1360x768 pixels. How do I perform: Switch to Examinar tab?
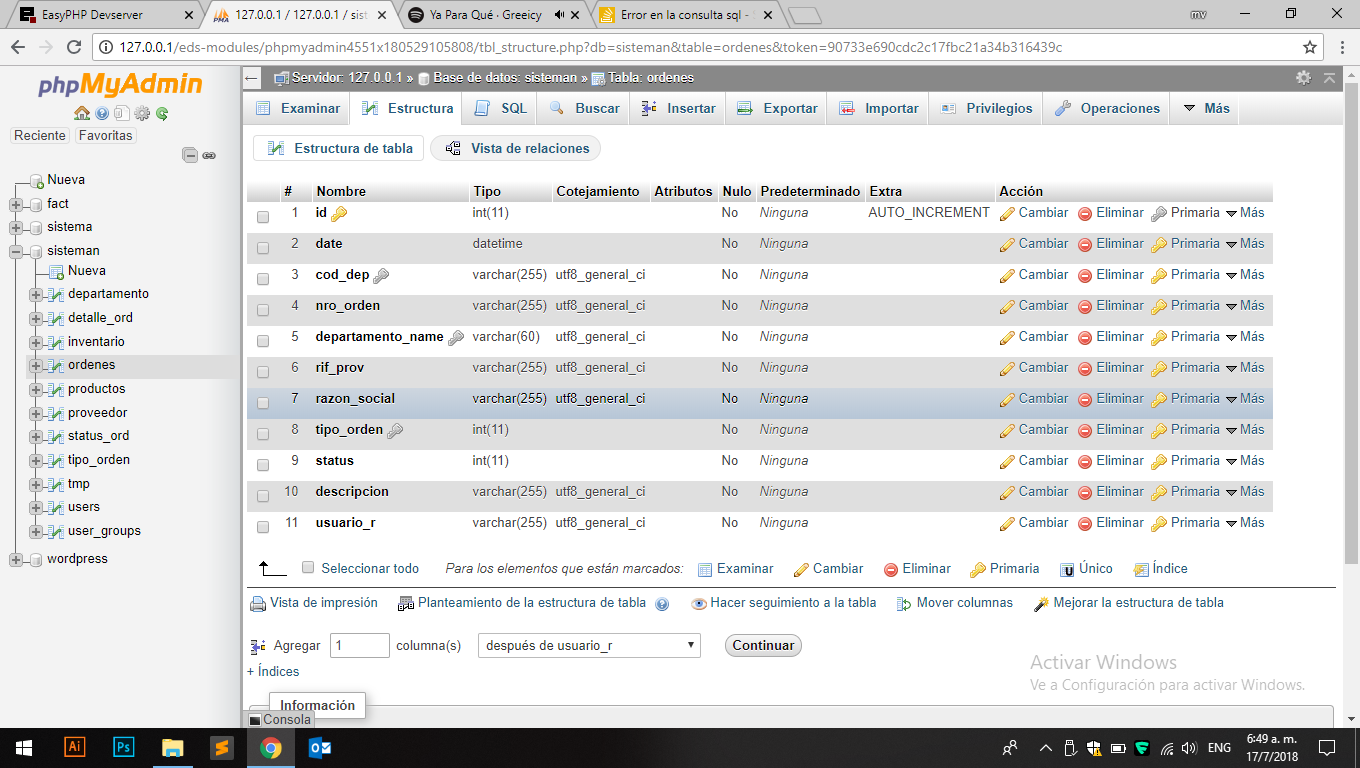tap(297, 108)
